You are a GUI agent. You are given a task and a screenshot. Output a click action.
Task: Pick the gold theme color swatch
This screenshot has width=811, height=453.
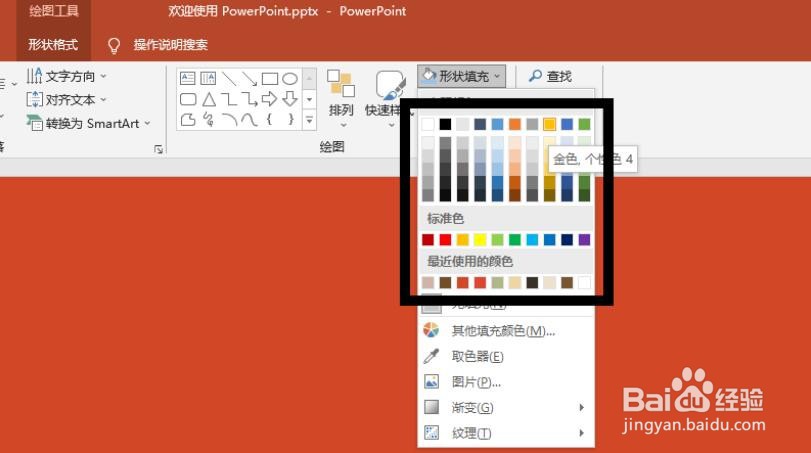click(x=549, y=124)
